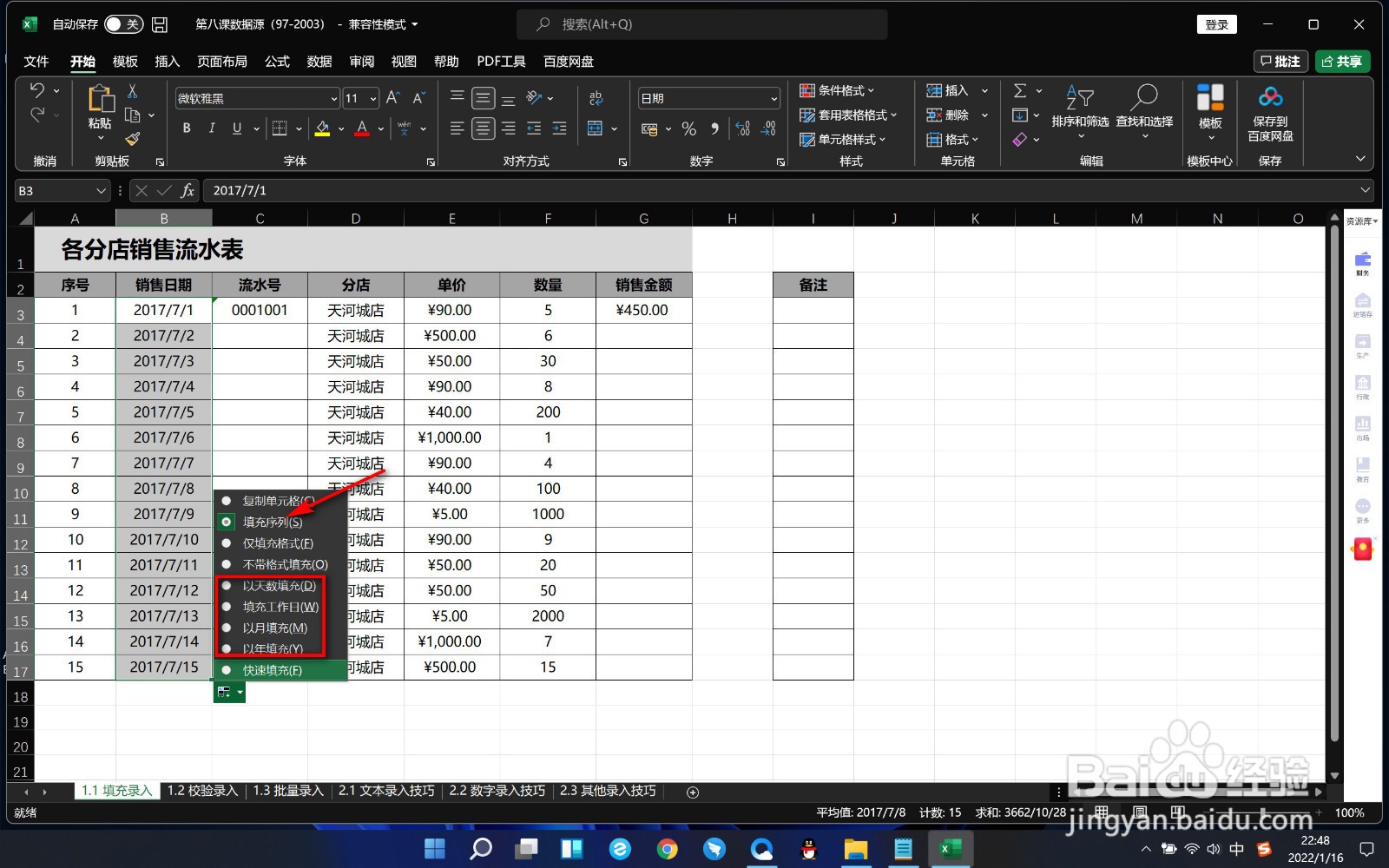Click the Undo arrow icon

36,90
